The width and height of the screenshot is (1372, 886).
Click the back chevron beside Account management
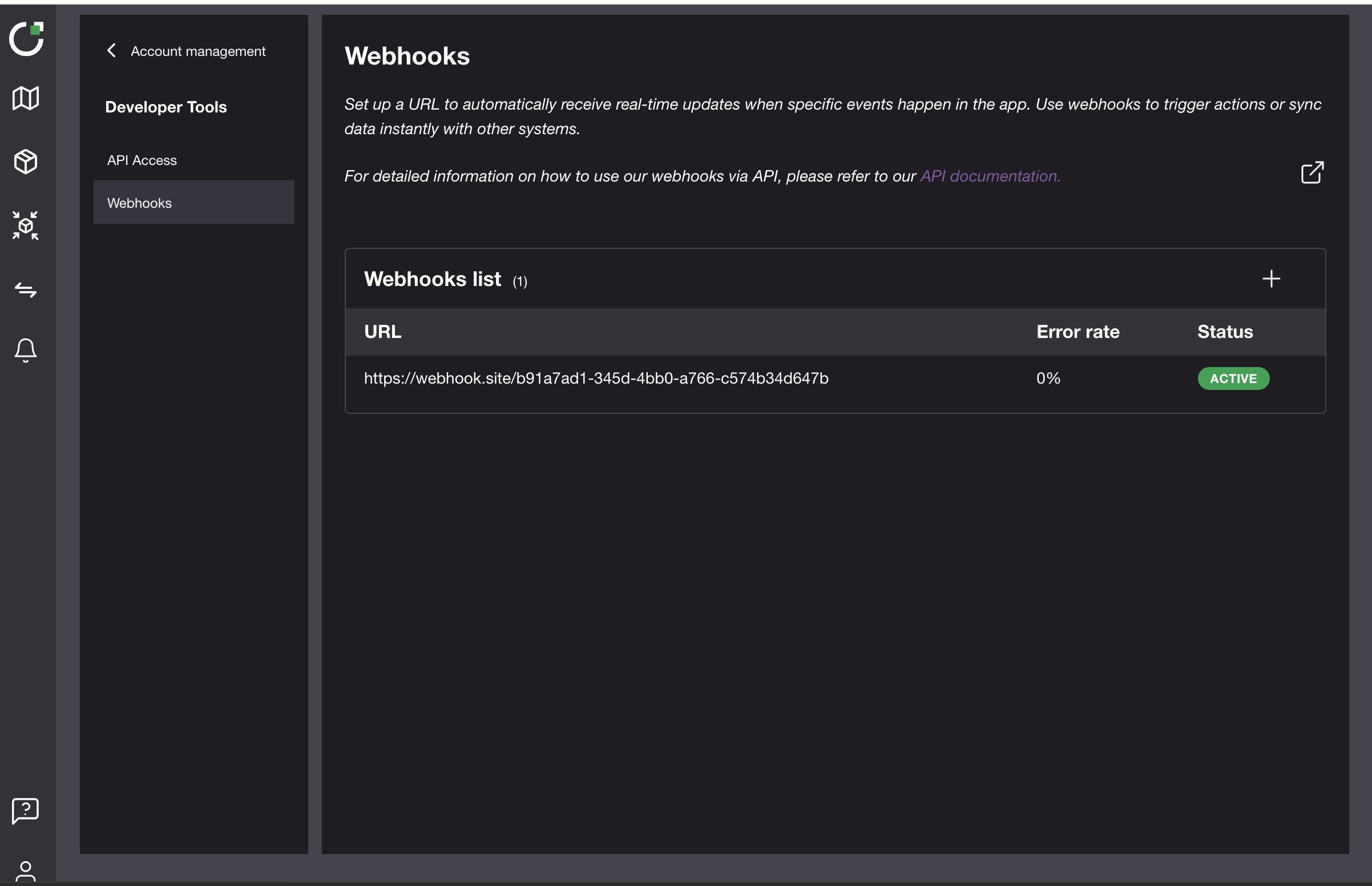tap(111, 51)
